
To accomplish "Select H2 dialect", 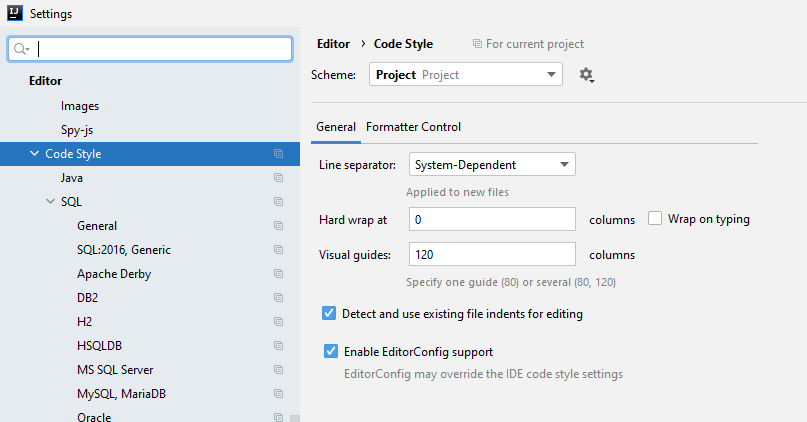I will pos(84,322).
